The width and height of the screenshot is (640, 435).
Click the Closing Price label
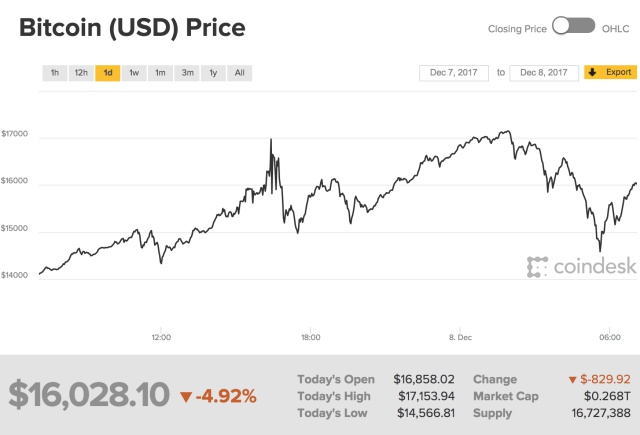(517, 29)
